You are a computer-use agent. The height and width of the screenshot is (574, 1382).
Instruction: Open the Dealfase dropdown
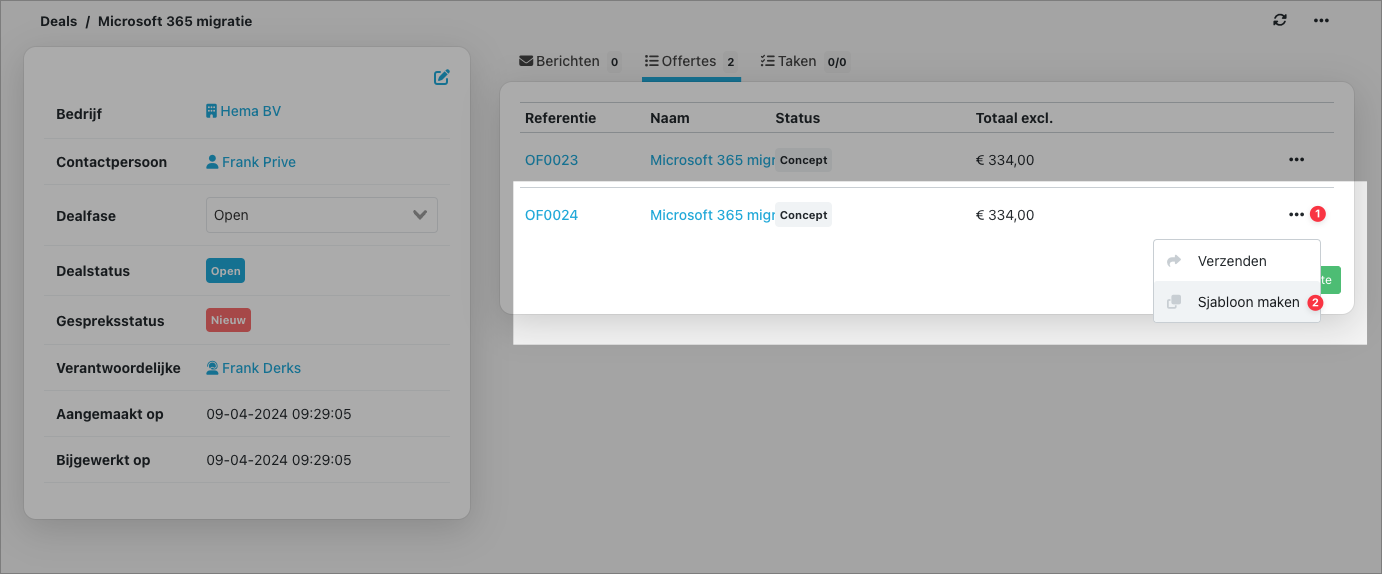(x=322, y=215)
